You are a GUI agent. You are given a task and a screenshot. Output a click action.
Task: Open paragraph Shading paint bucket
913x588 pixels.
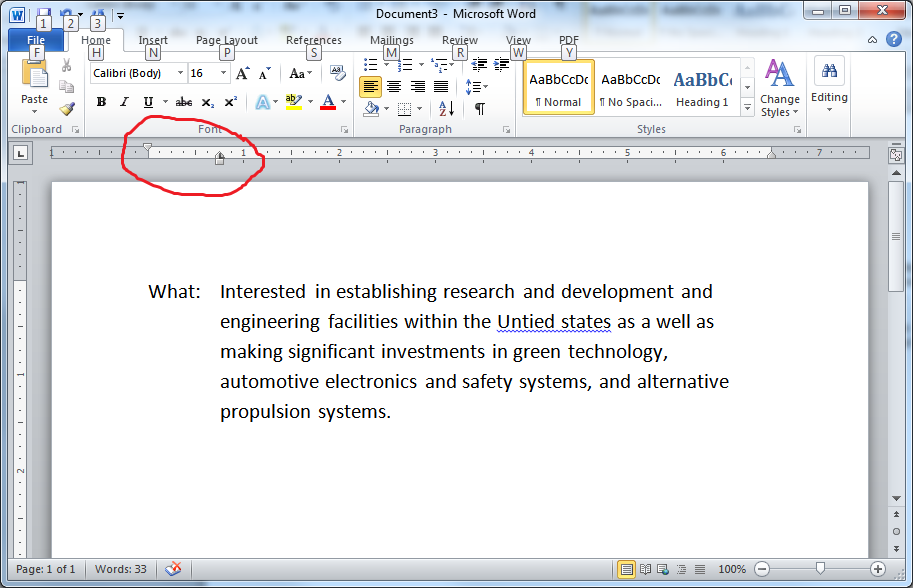coord(371,108)
